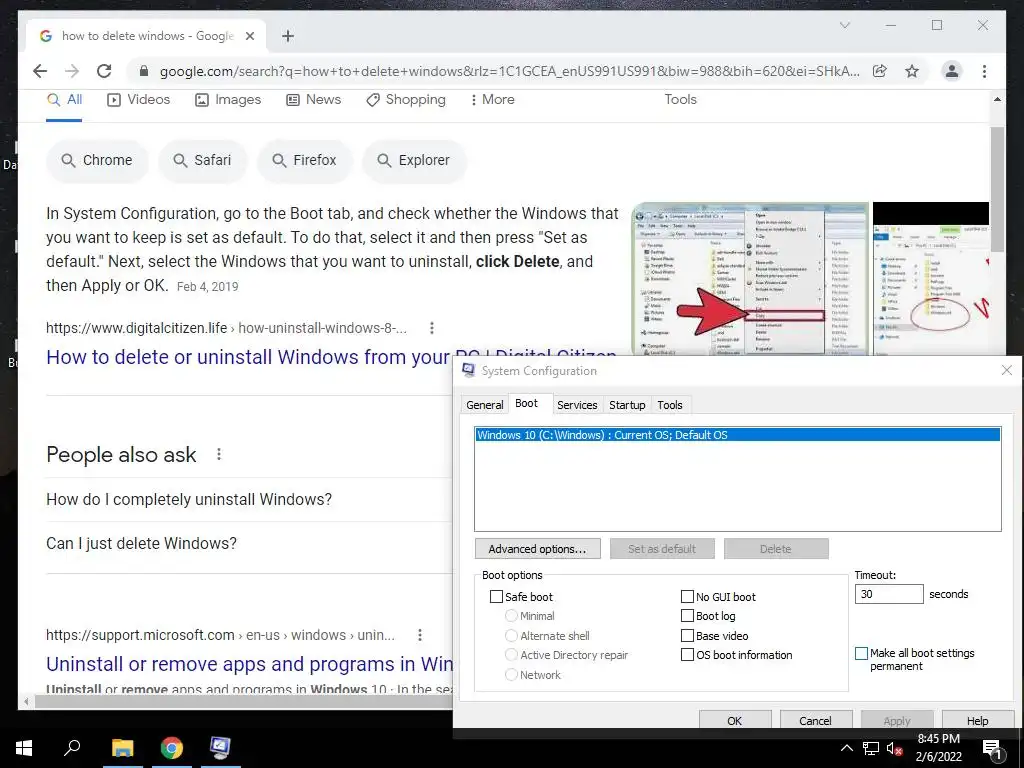Enable the No GUI boot checkbox
The width and height of the screenshot is (1024, 768).
(x=687, y=597)
